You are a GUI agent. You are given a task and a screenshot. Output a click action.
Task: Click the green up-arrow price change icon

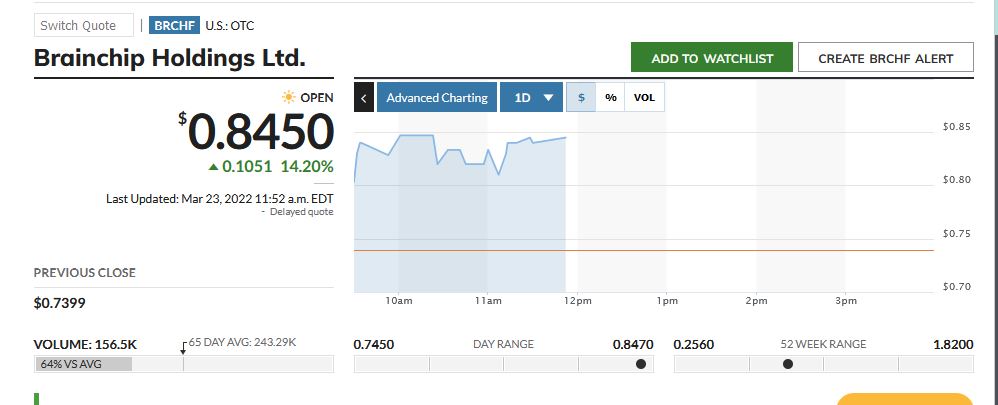pos(213,167)
